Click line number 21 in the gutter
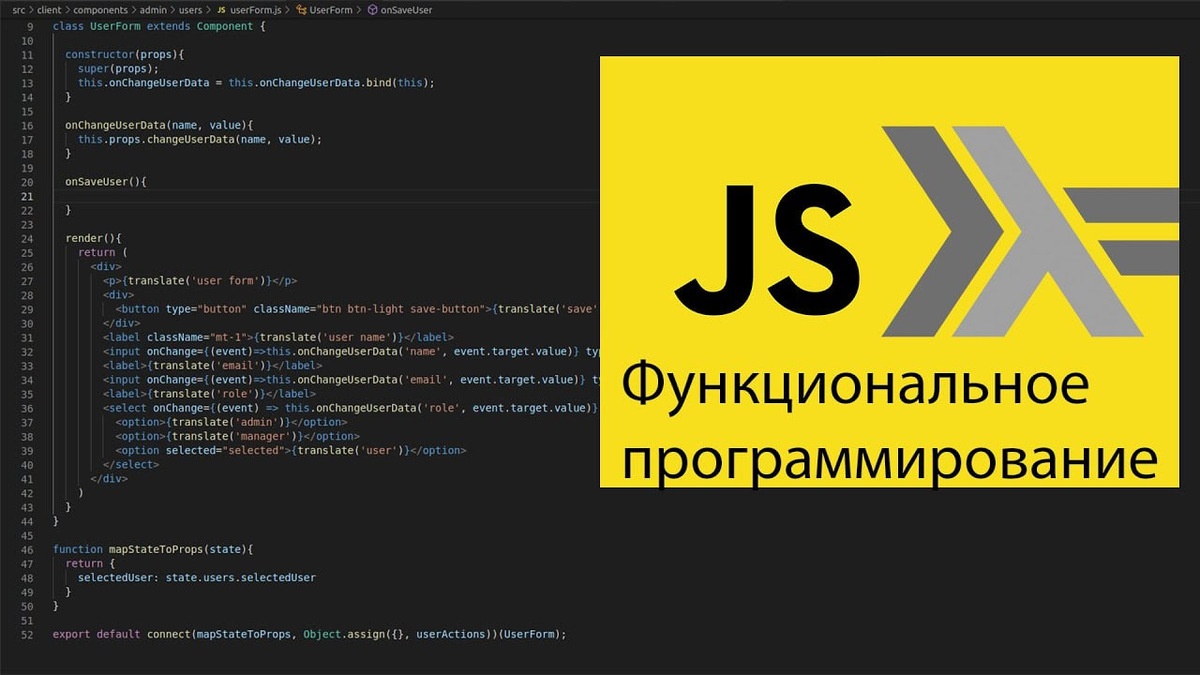The width and height of the screenshot is (1200, 675). [x=27, y=197]
